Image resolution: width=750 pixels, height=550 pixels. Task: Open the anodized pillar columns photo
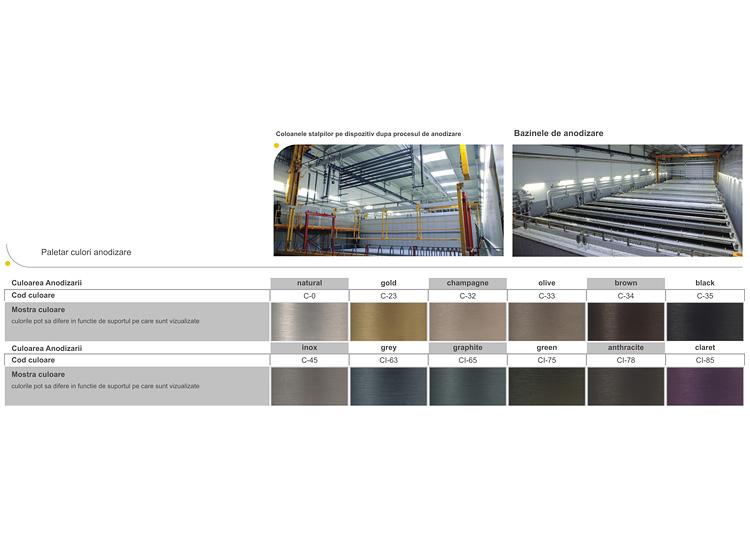click(x=389, y=200)
